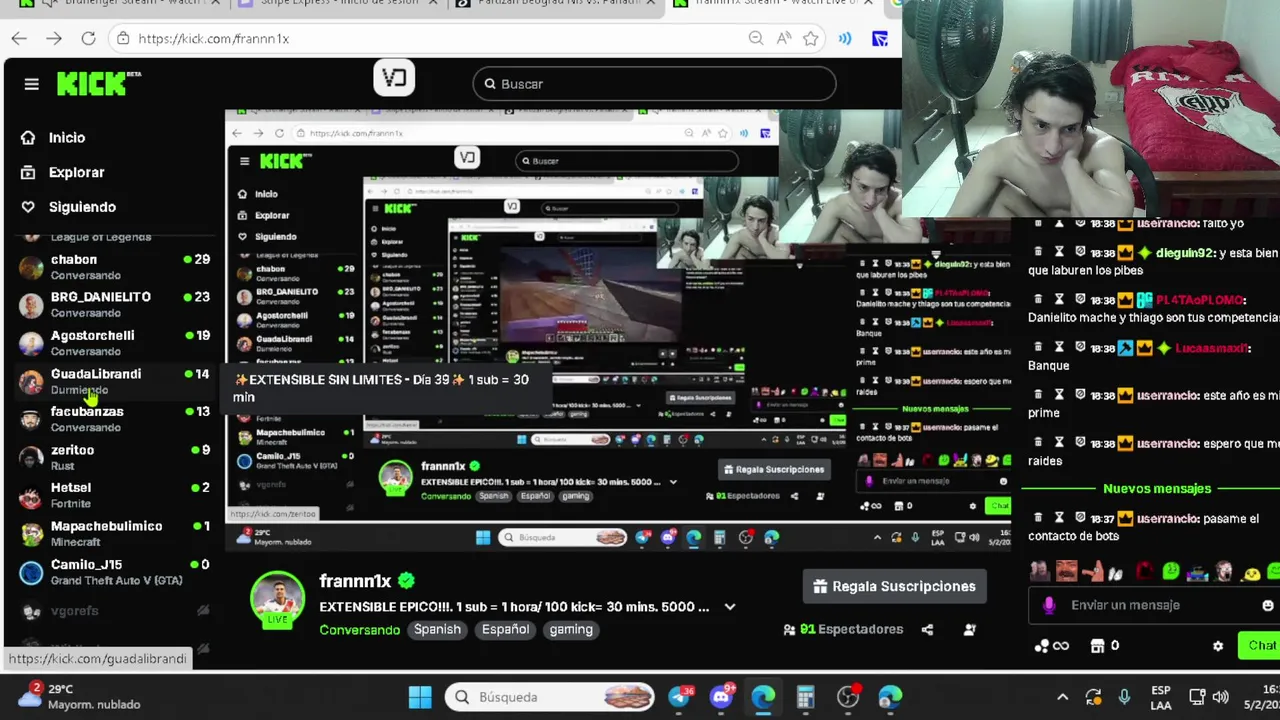This screenshot has height=720, width=1280.
Task: Open the Windows Start menu
Action: (420, 697)
